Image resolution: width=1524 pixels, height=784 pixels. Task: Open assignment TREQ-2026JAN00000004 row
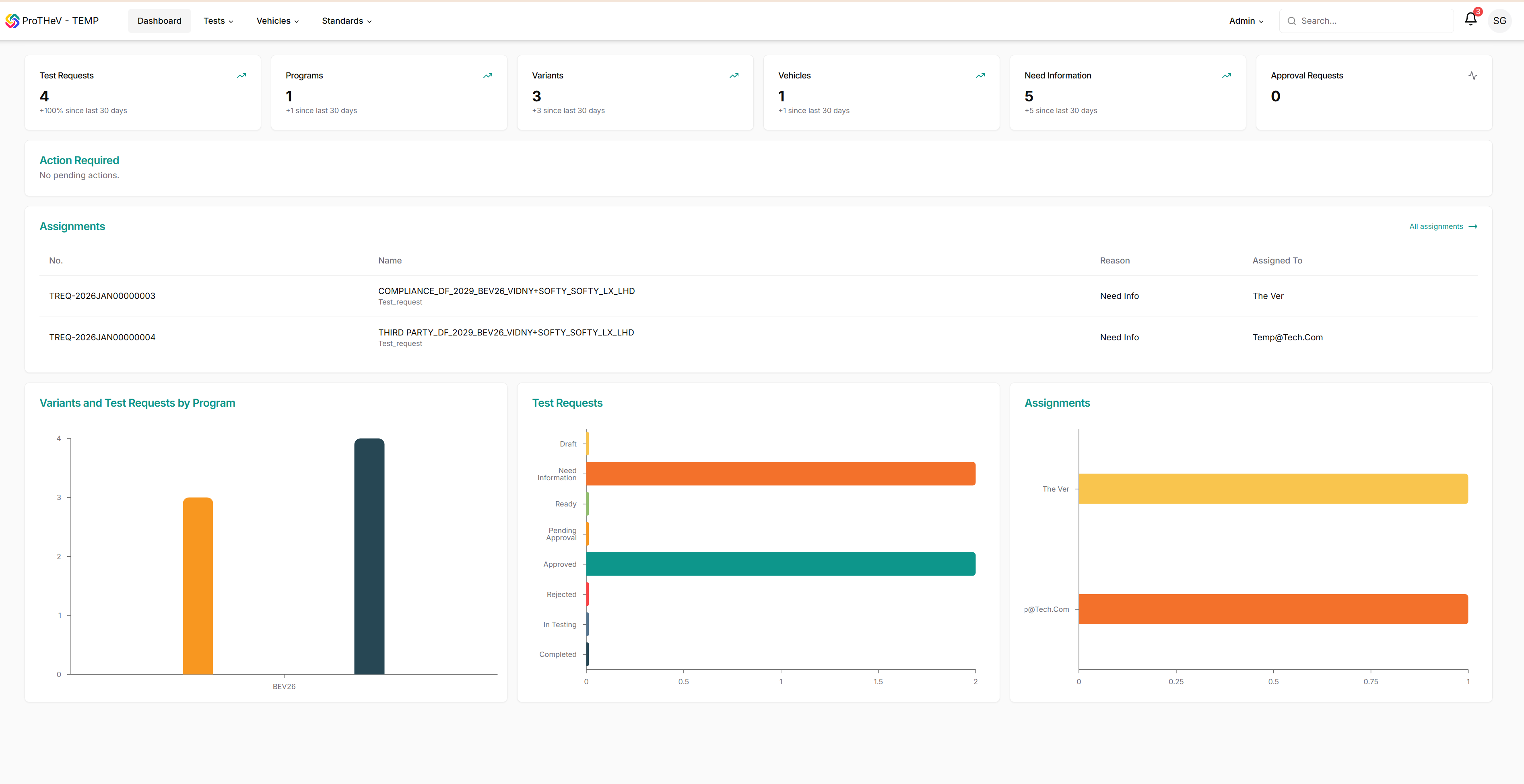coord(102,337)
